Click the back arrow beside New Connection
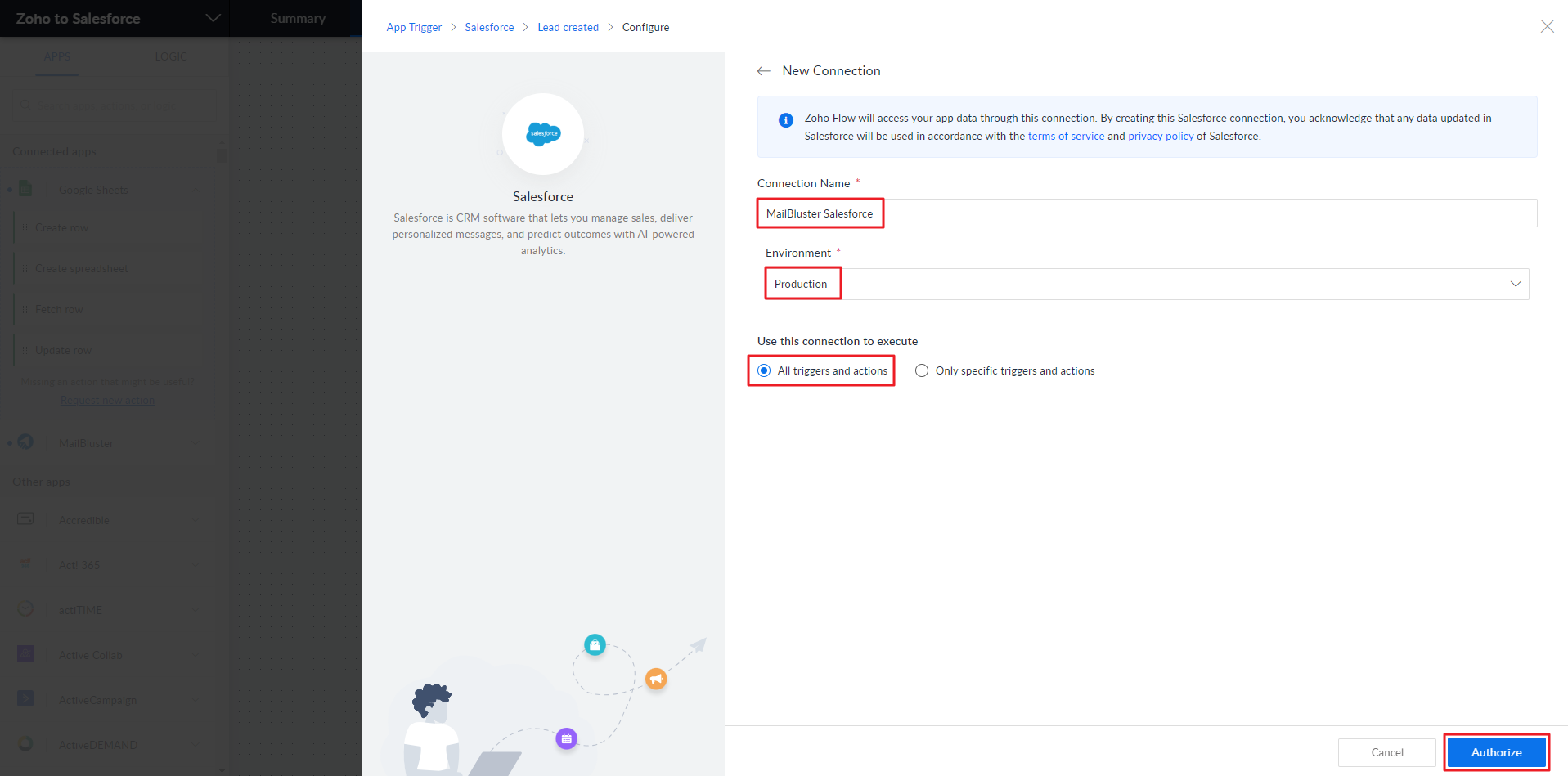This screenshot has height=776, width=1568. point(763,71)
